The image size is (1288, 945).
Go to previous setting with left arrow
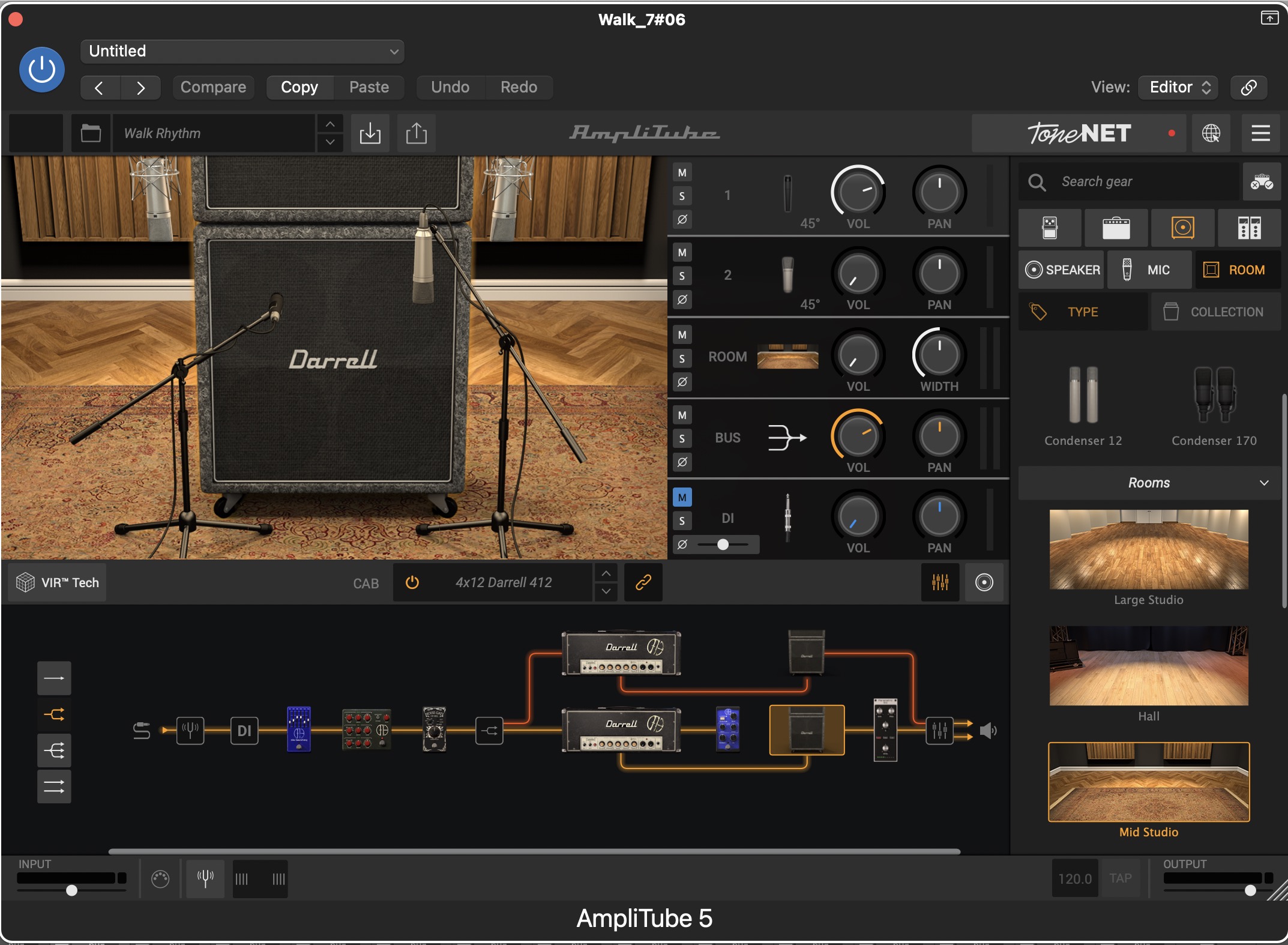(x=100, y=88)
